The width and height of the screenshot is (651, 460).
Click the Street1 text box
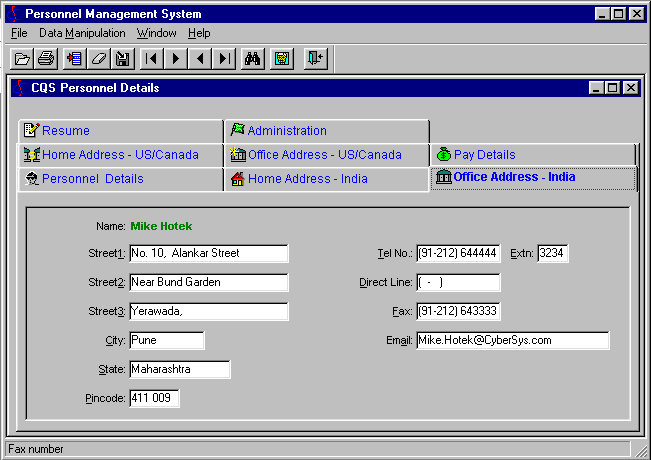click(208, 254)
